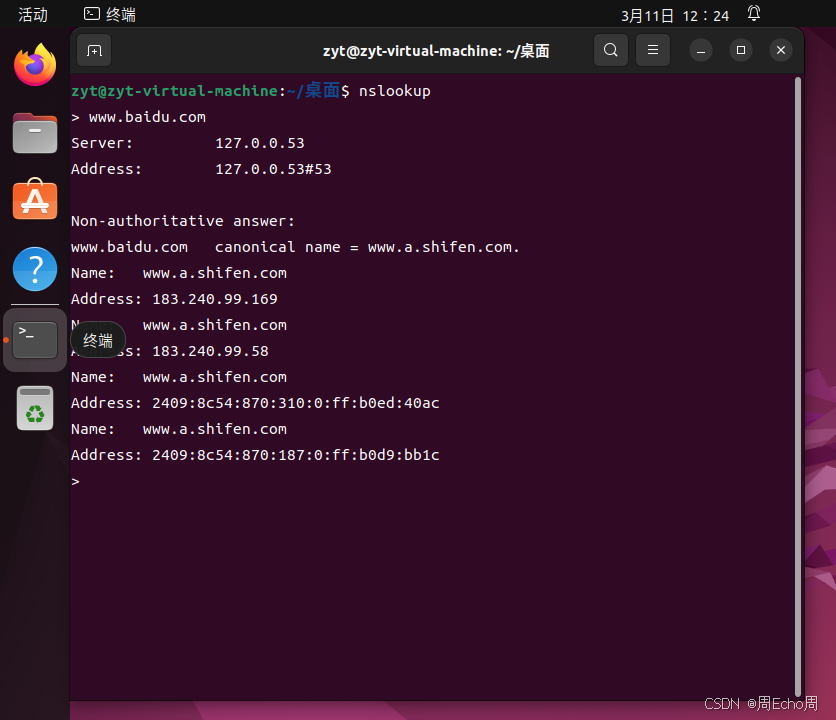Open the Terminal app menu in the top bar
The image size is (836, 720).
coord(110,14)
